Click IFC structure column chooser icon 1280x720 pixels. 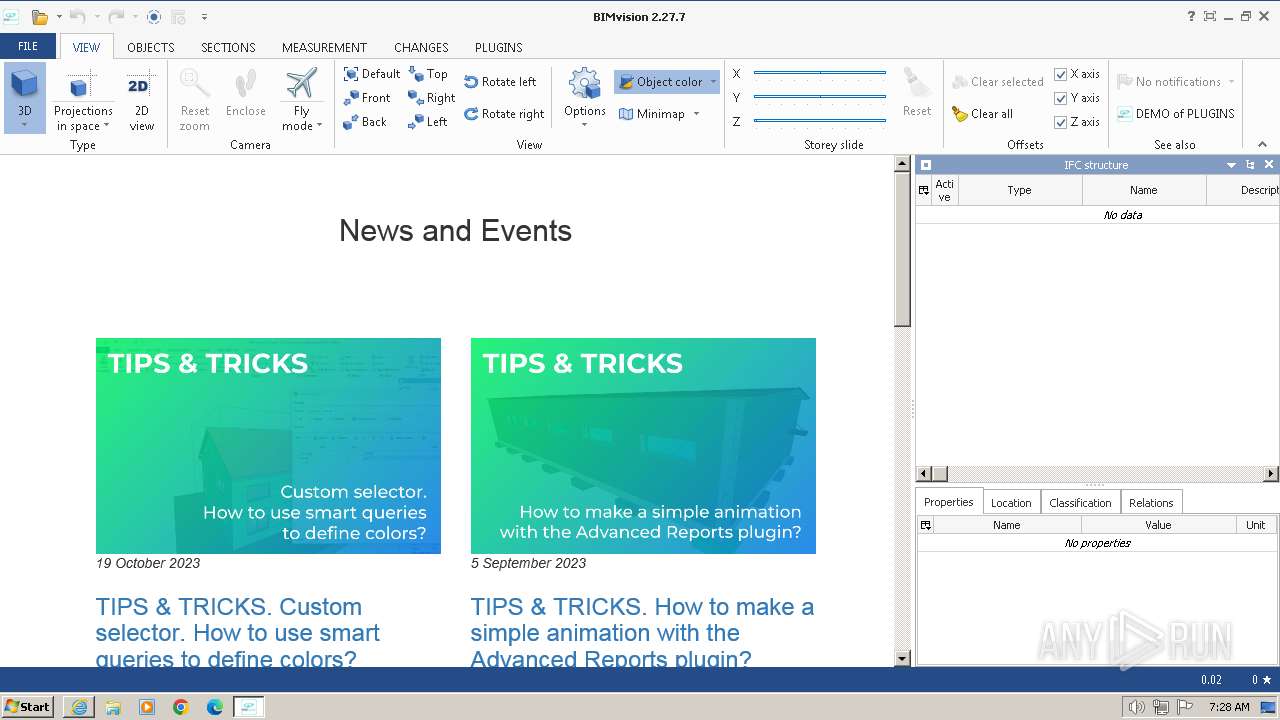click(x=924, y=190)
